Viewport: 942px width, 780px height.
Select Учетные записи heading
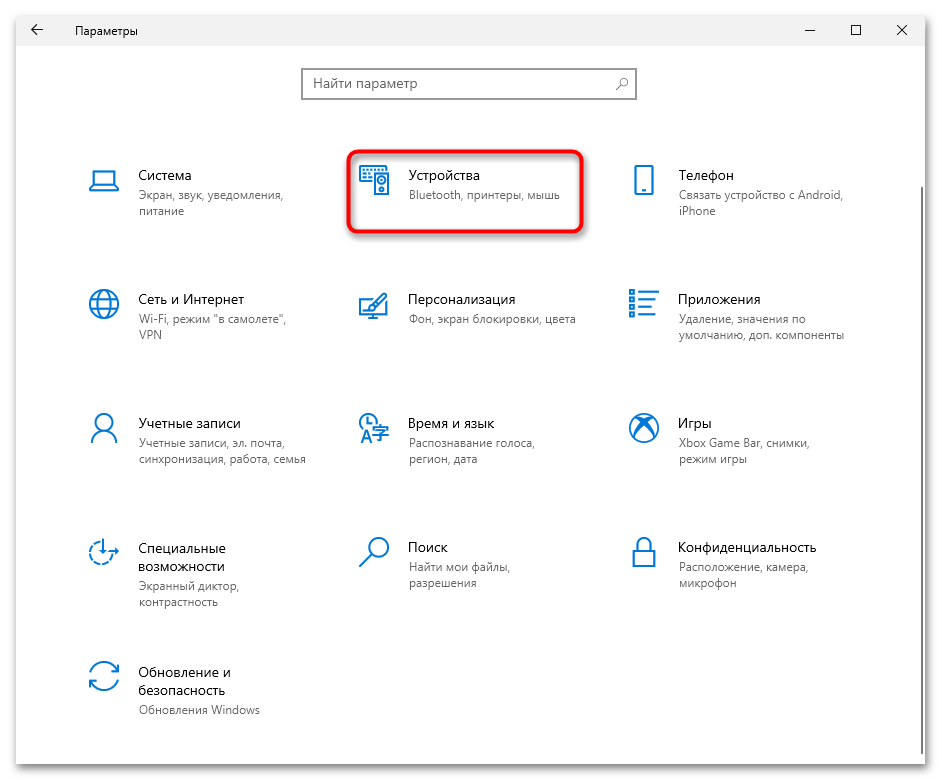click(x=189, y=424)
